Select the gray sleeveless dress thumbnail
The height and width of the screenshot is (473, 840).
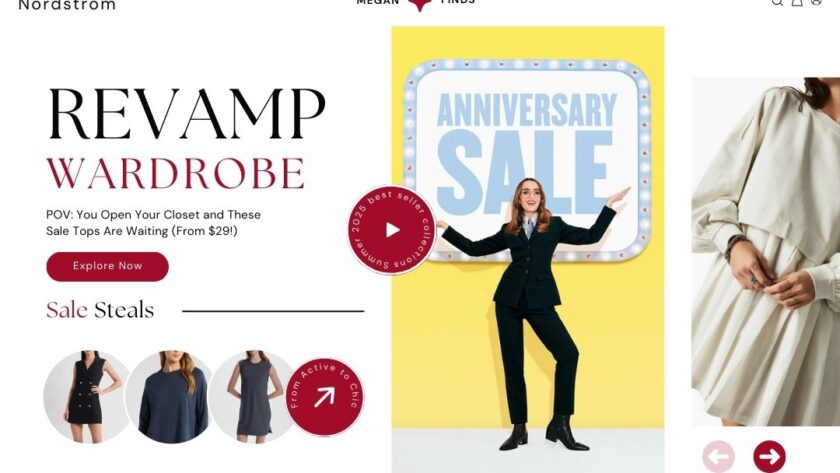[251, 396]
